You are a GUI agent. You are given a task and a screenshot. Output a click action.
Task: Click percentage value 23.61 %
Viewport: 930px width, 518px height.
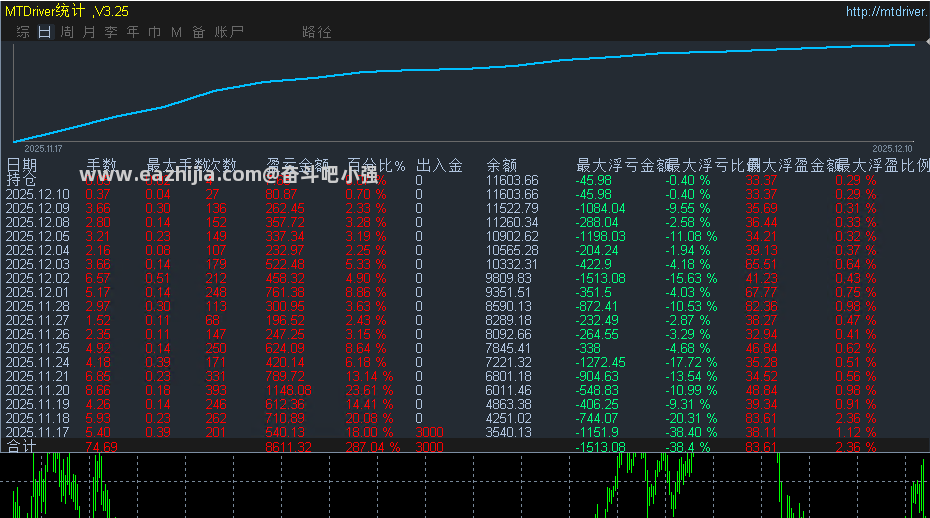369,390
